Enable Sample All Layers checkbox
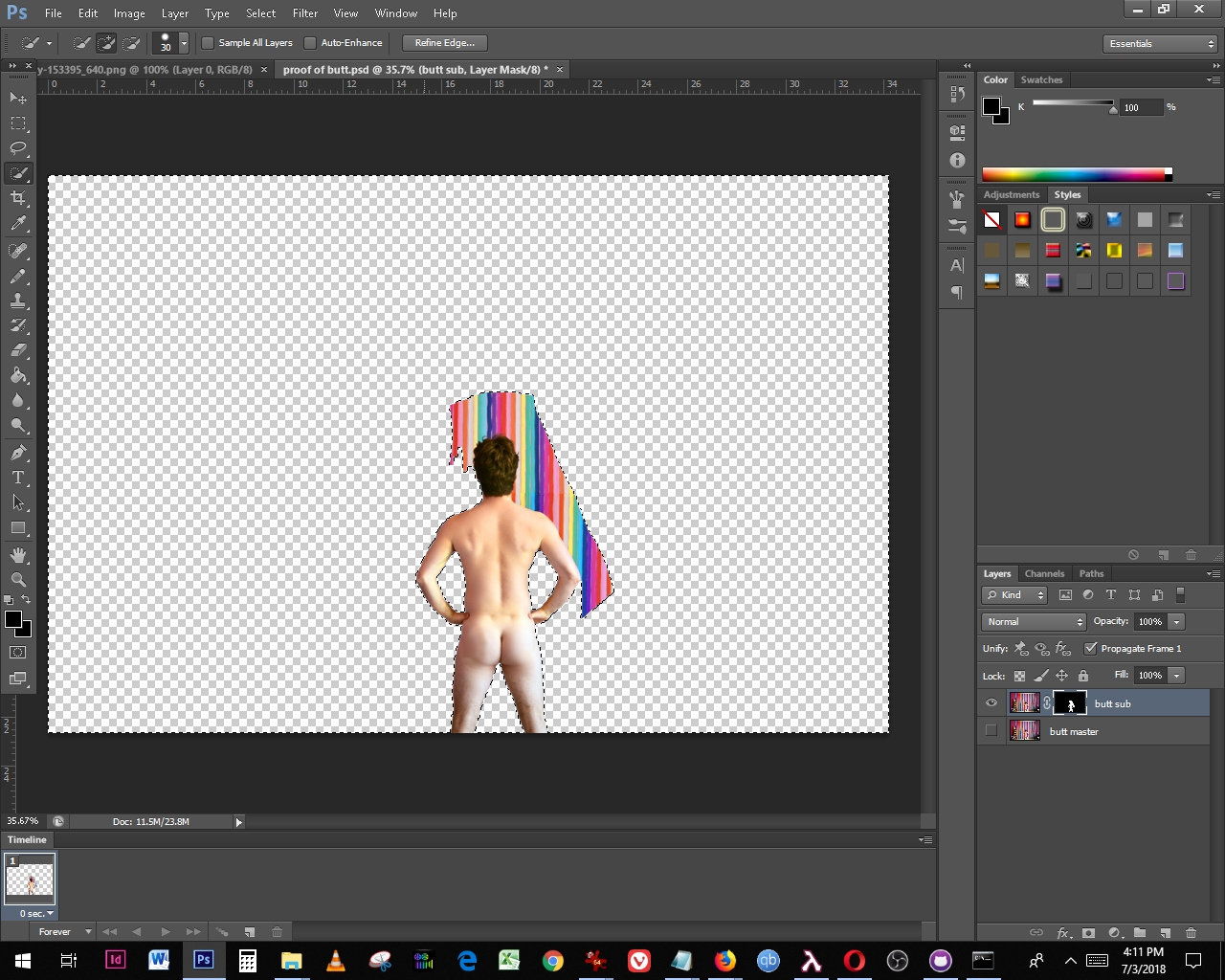This screenshot has height=980, width=1225. tap(208, 43)
